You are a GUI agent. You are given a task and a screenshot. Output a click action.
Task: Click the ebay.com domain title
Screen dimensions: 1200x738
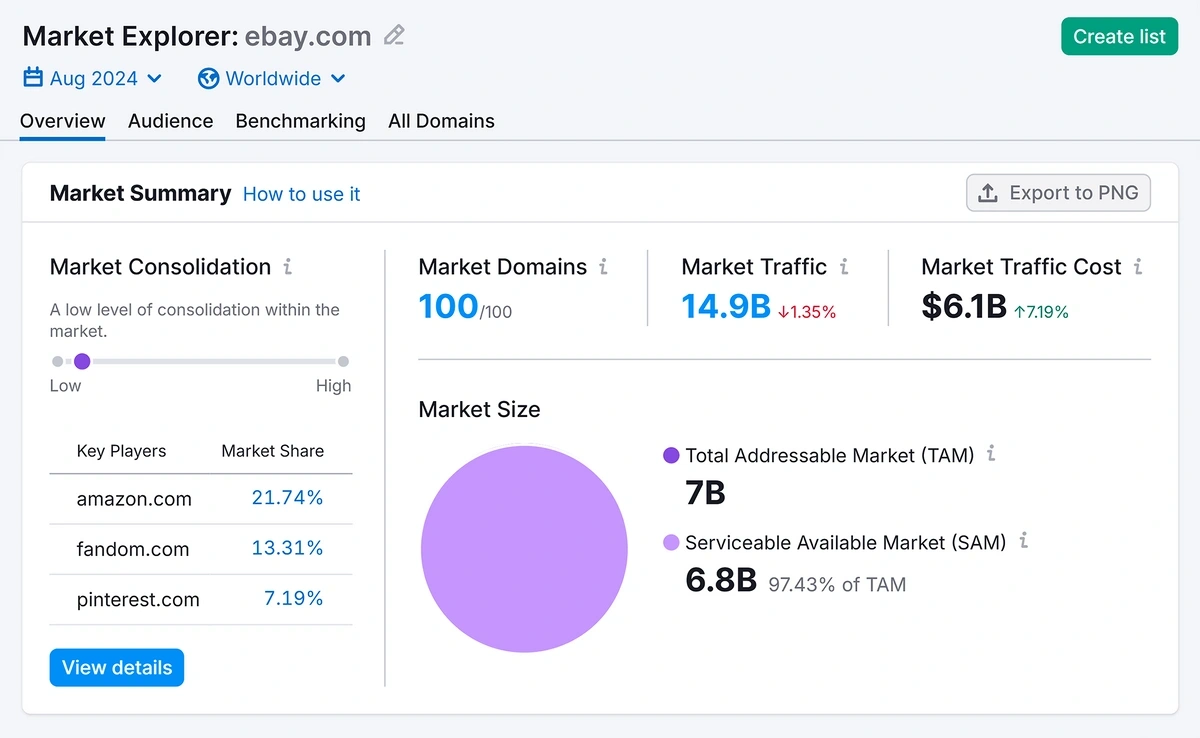(308, 37)
